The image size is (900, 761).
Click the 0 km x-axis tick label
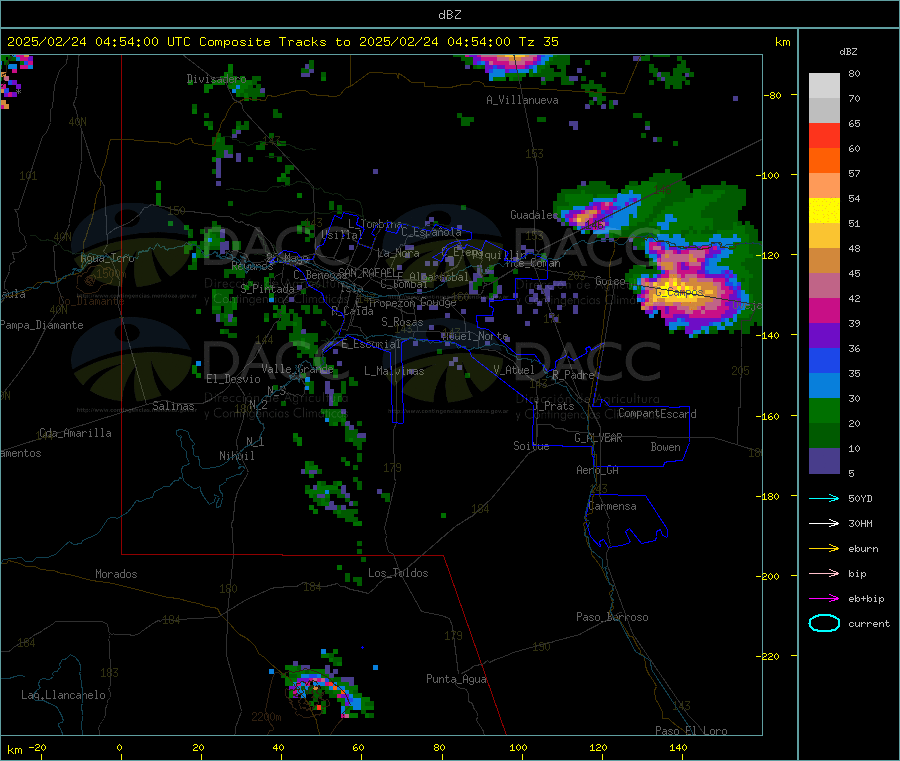point(119,747)
